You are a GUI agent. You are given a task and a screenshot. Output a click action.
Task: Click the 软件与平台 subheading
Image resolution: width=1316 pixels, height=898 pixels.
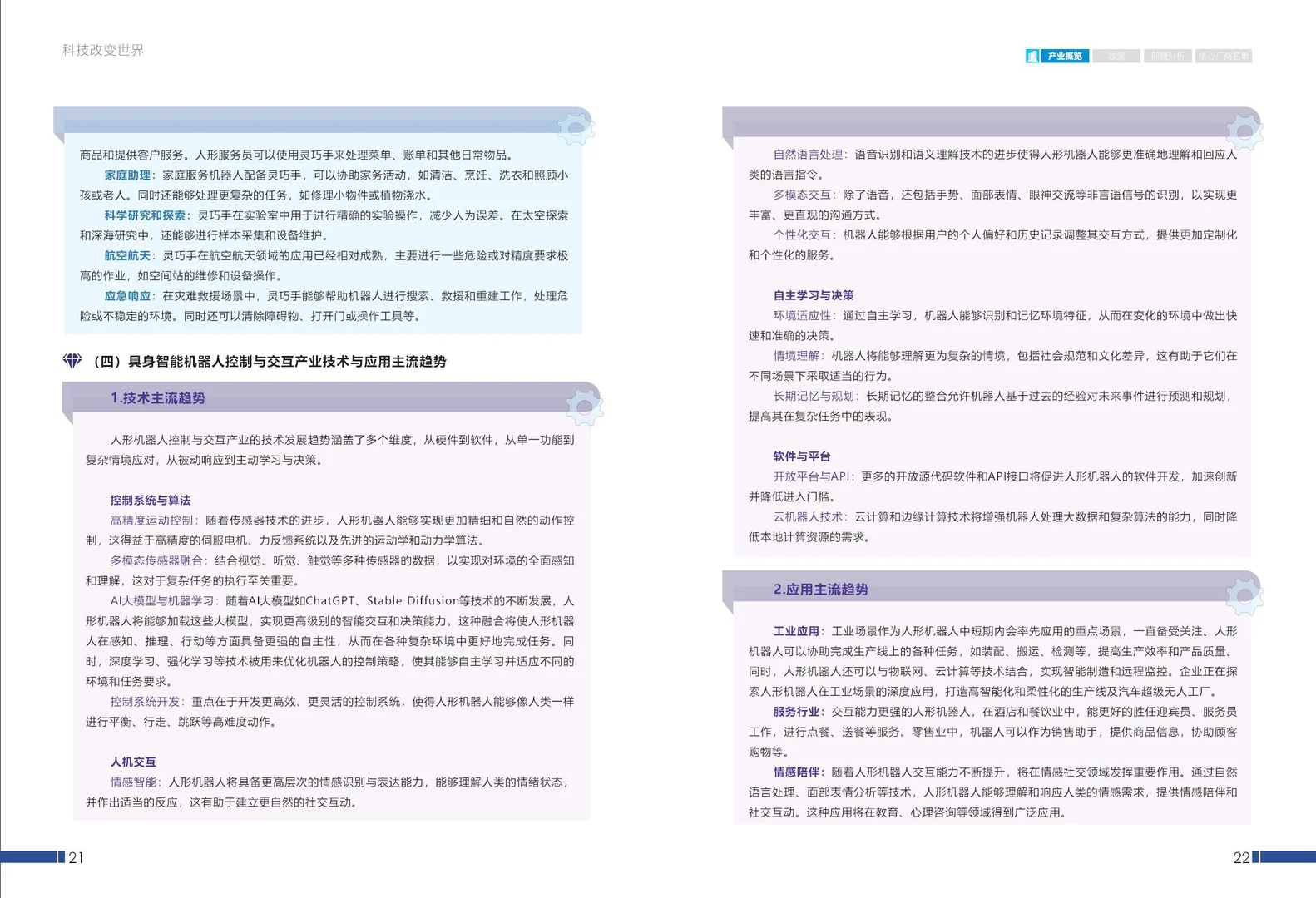[802, 456]
